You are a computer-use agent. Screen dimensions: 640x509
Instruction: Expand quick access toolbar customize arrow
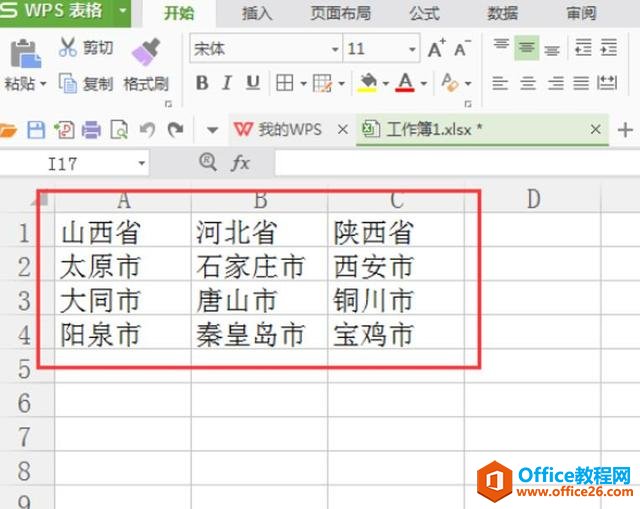pyautogui.click(x=212, y=131)
